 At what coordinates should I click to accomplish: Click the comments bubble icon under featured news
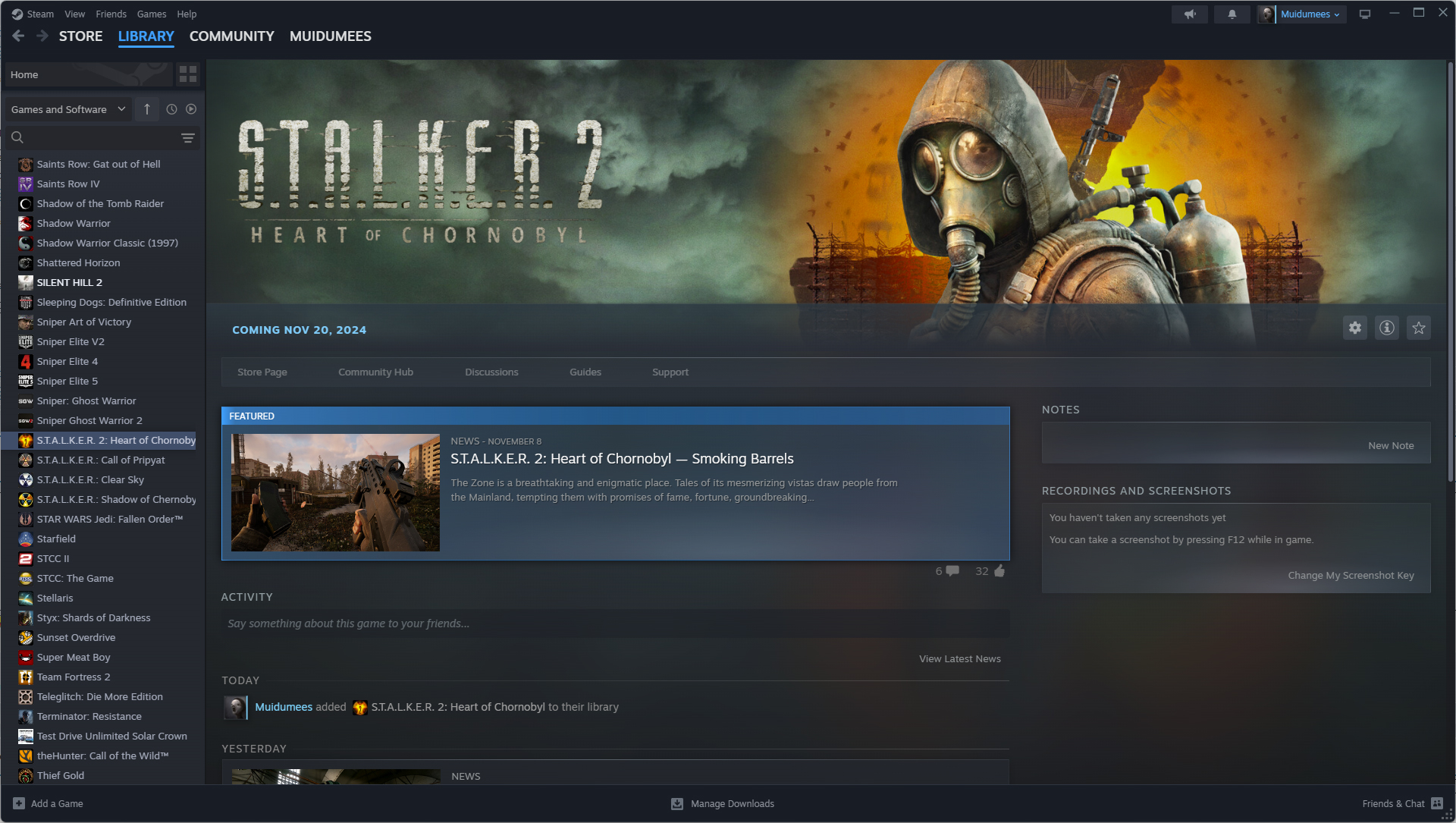[x=952, y=571]
